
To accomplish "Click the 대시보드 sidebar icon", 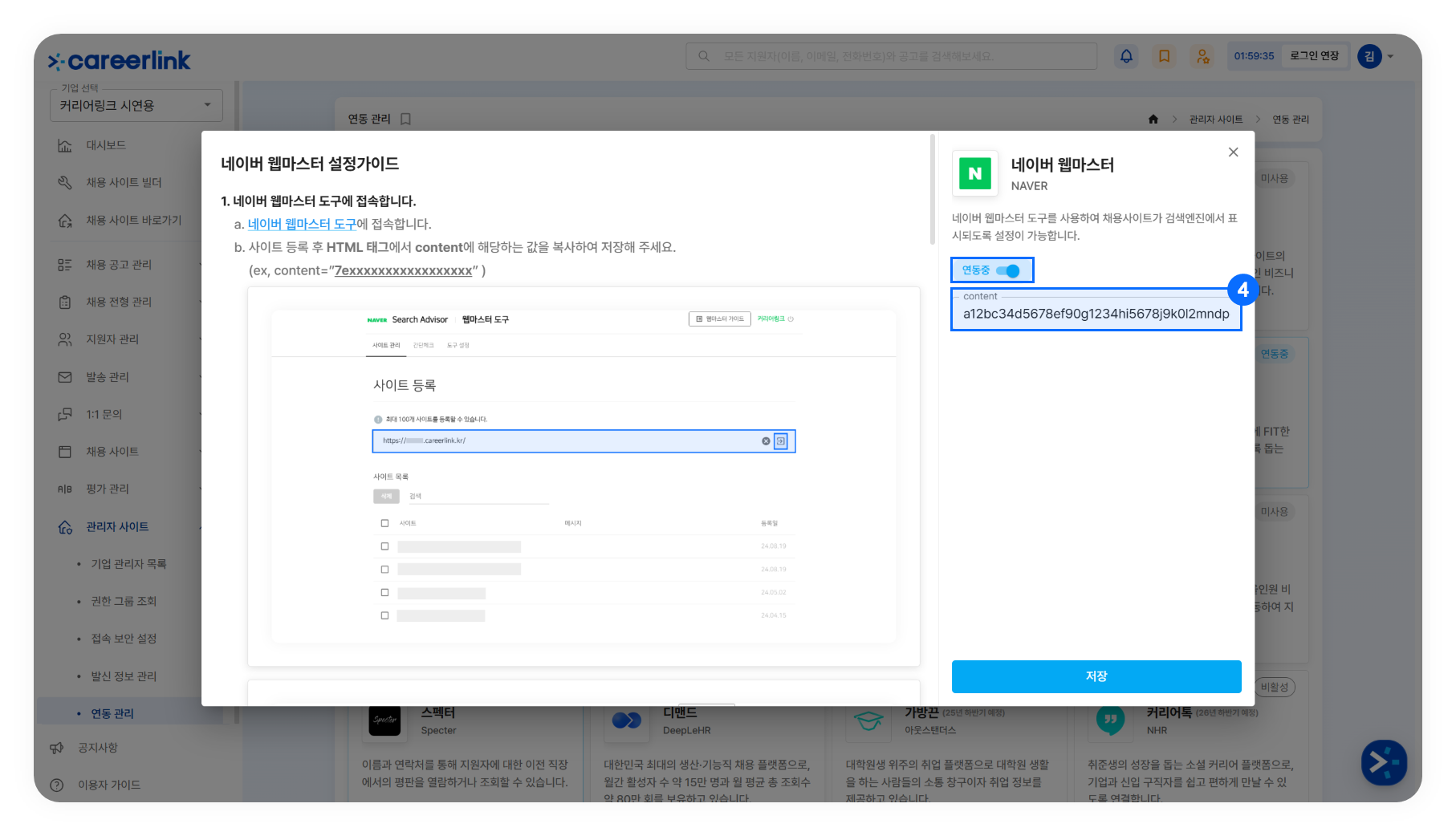I will [65, 145].
